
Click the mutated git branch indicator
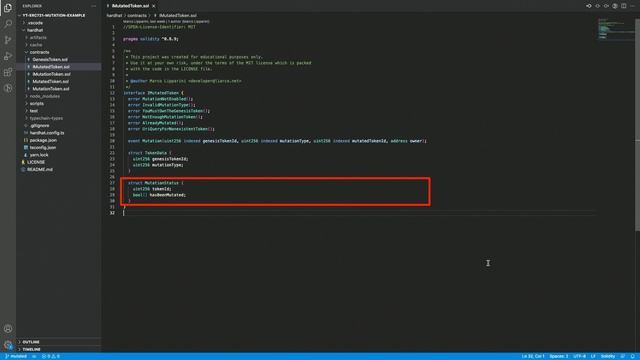point(16,356)
